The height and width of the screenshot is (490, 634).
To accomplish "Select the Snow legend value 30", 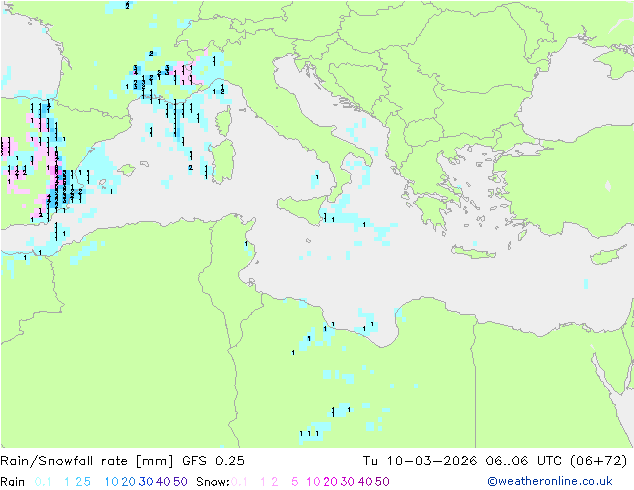I will 348,482.
